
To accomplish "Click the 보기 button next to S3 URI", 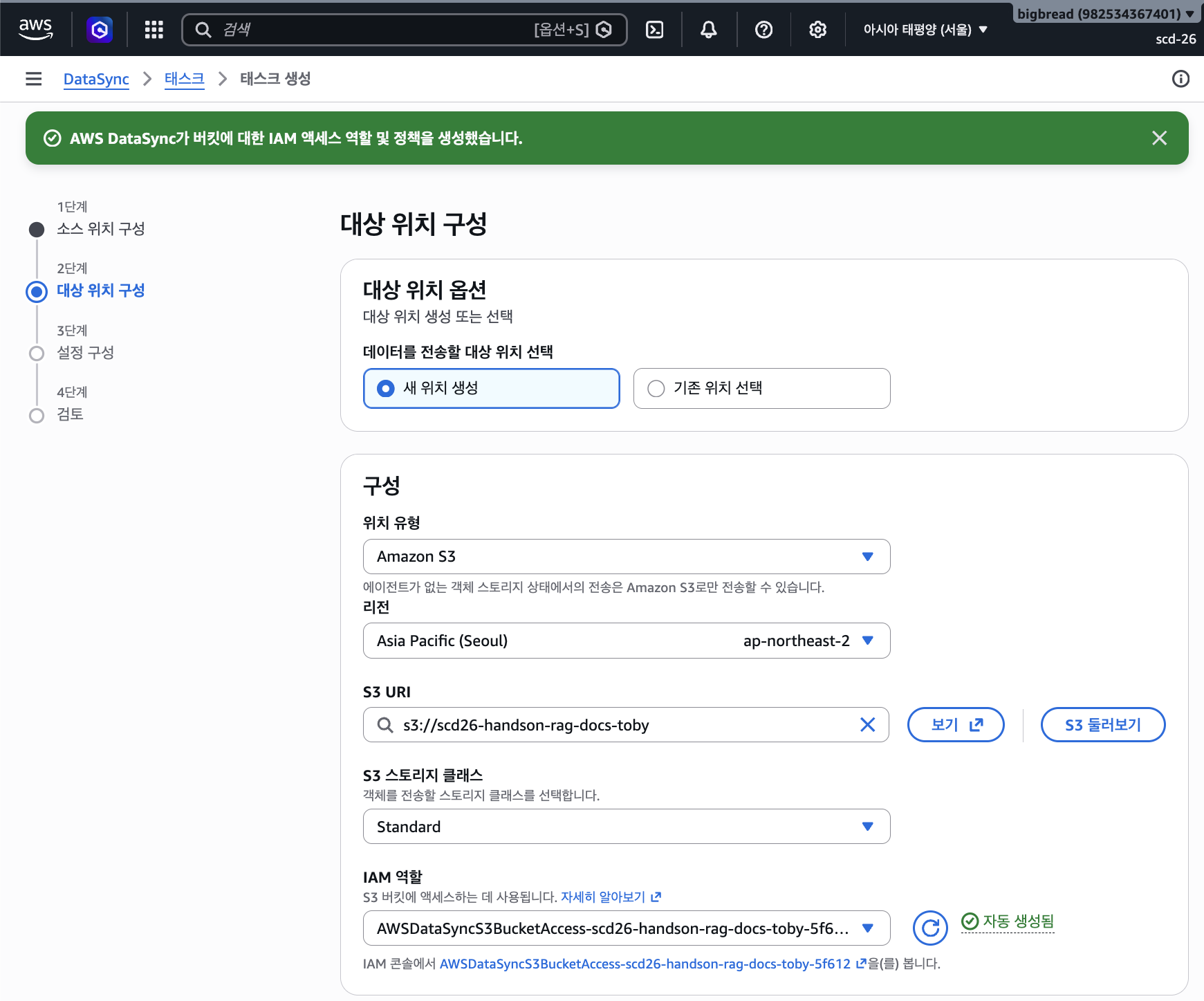I will pyautogui.click(x=956, y=724).
